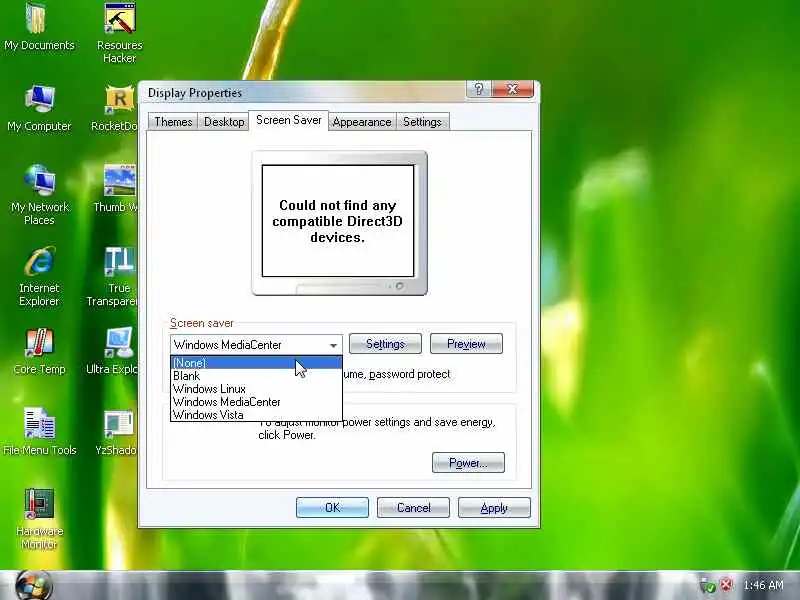
Task: Choose Windows Linux screen saver
Action: point(256,389)
